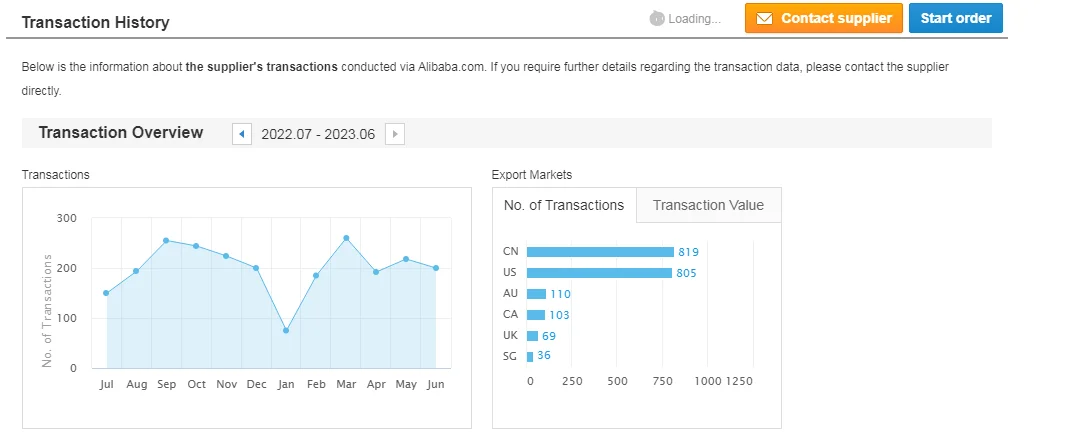This screenshot has width=1069, height=444.
Task: Click the UK bar showing 69
Action: click(532, 336)
